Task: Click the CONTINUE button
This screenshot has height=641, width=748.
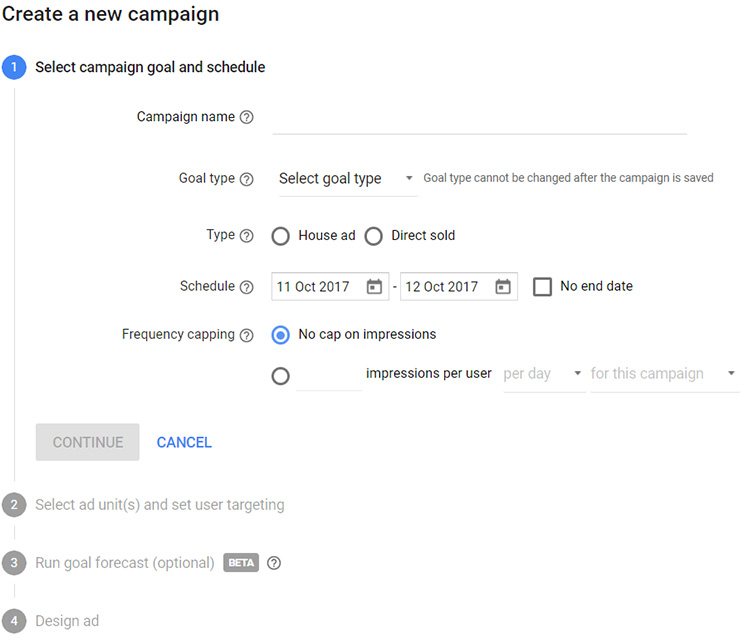Action: (87, 442)
